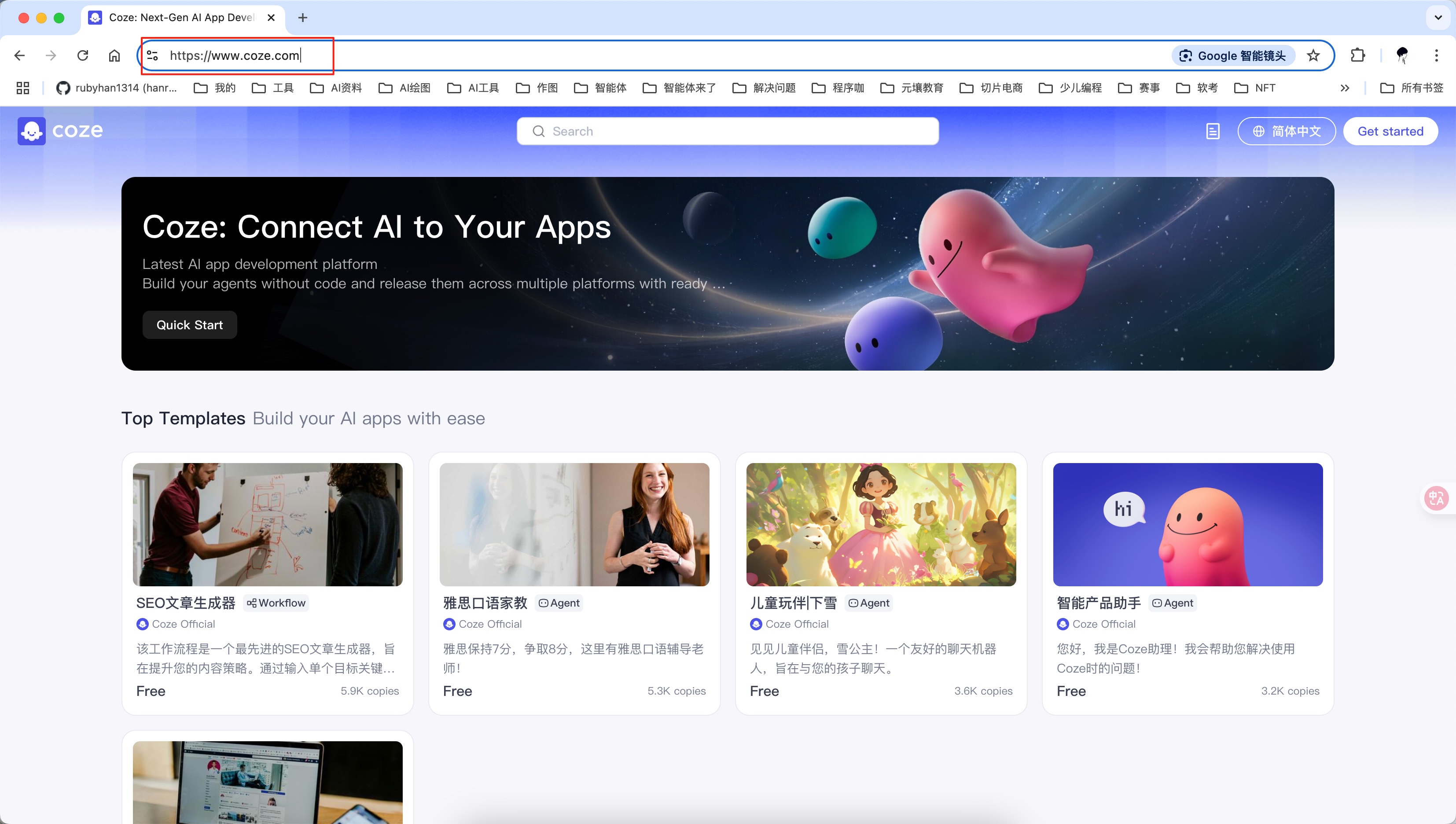The image size is (1456, 824).
Task: Click the Coze logo in the header
Action: tap(59, 131)
